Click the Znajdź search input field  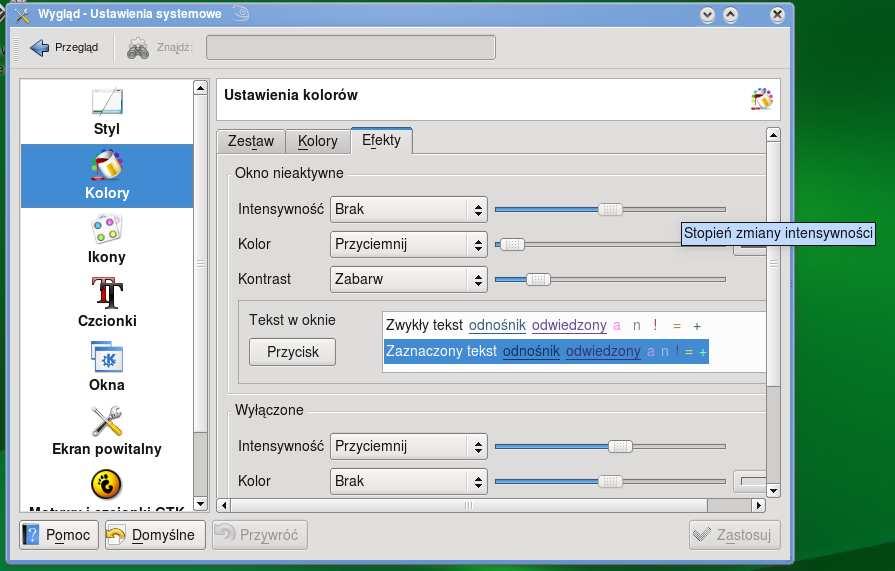coord(350,47)
